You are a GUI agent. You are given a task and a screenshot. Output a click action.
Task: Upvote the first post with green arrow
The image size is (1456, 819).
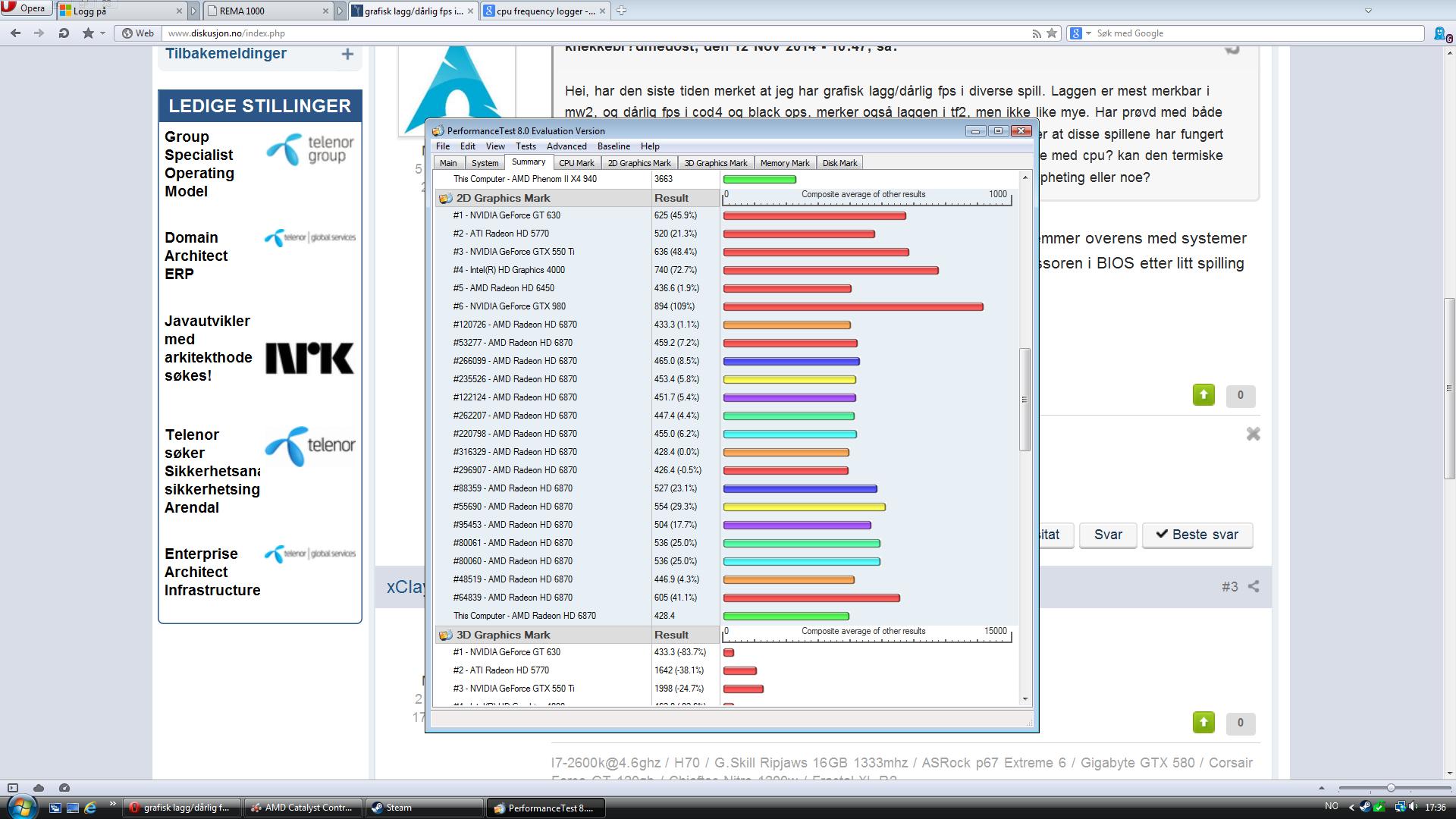point(1203,395)
